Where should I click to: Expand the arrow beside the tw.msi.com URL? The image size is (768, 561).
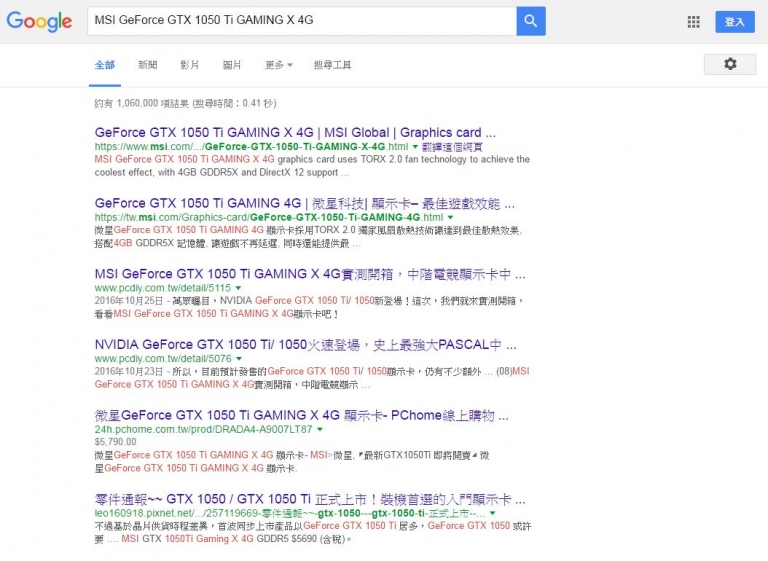[x=450, y=217]
